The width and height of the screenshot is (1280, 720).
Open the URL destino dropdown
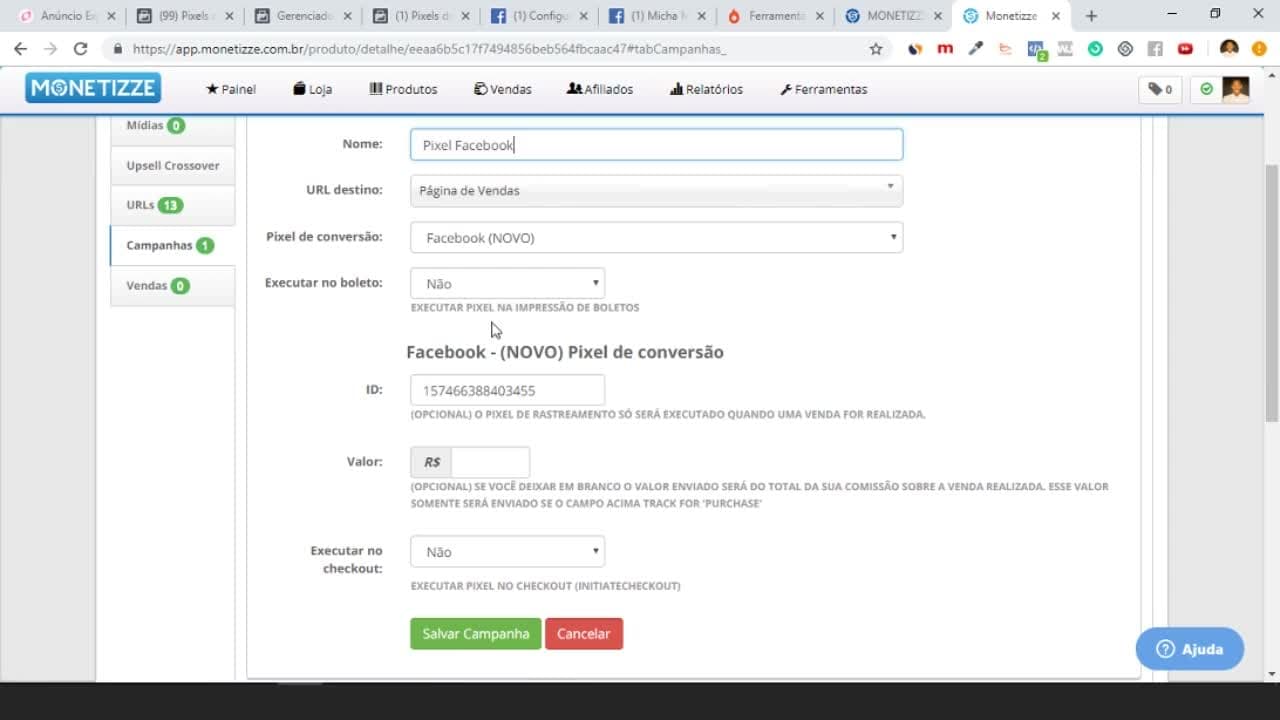pyautogui.click(x=656, y=190)
